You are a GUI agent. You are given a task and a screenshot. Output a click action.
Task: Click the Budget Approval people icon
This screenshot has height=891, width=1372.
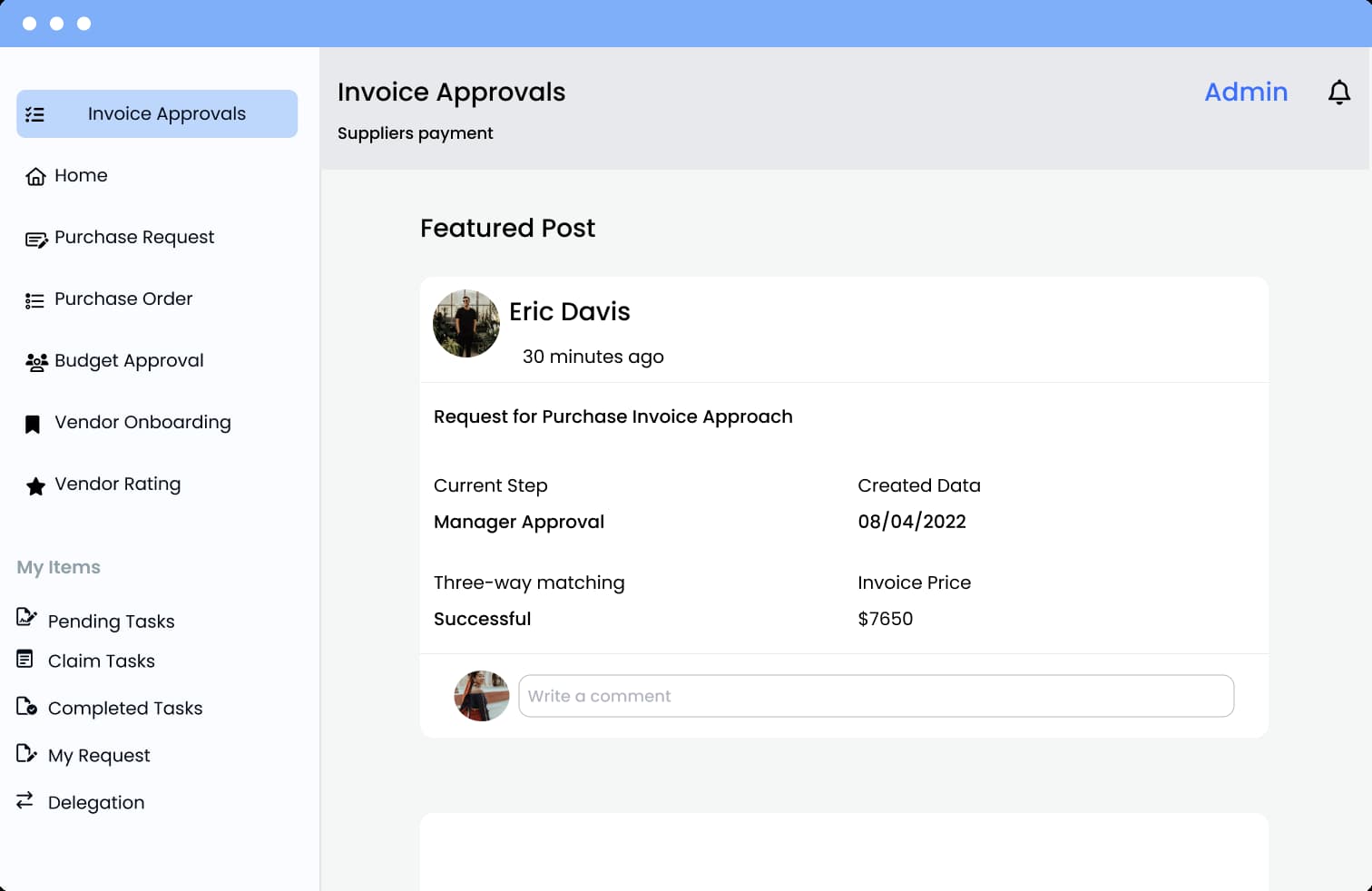36,362
